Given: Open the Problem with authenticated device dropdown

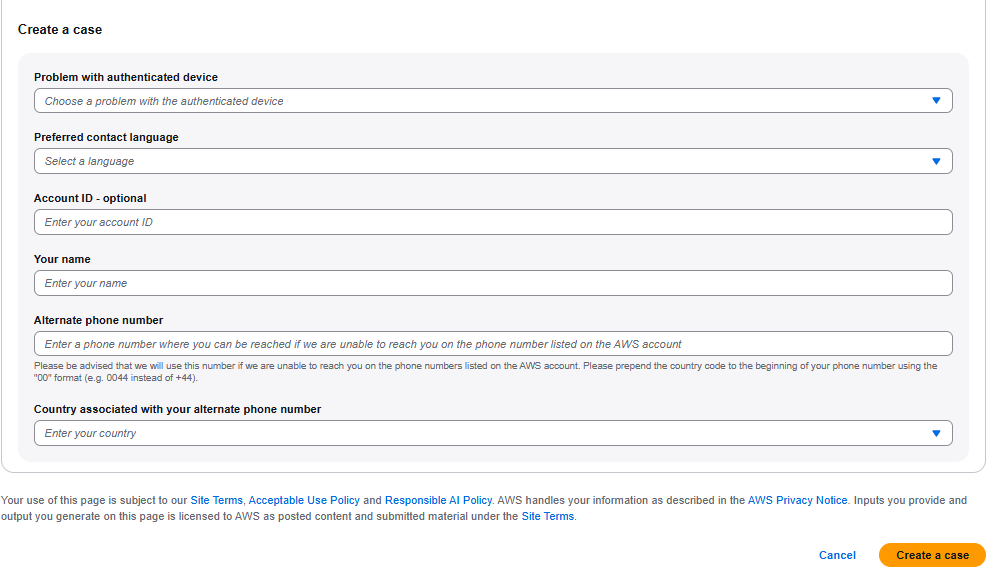Looking at the screenshot, I should point(493,101).
